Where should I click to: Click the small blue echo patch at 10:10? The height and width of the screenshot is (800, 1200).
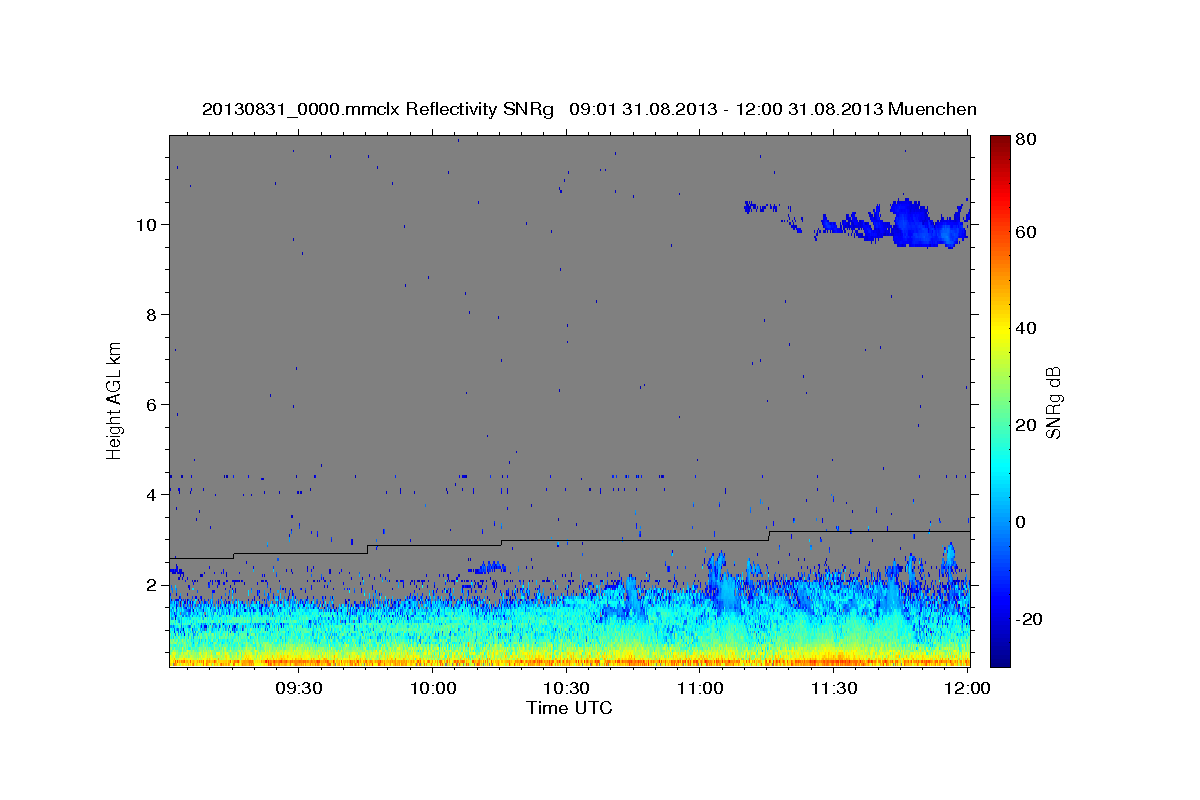(x=490, y=567)
